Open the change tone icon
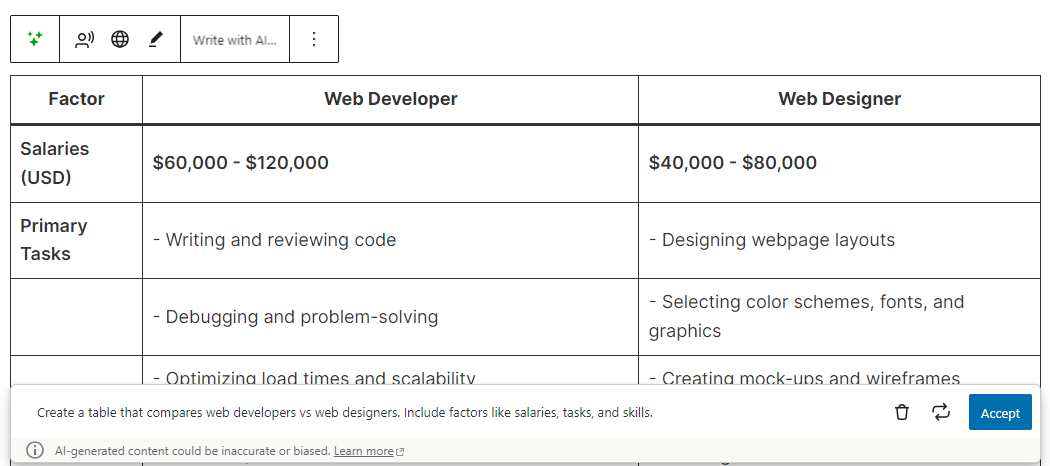1050x466 pixels. (85, 39)
